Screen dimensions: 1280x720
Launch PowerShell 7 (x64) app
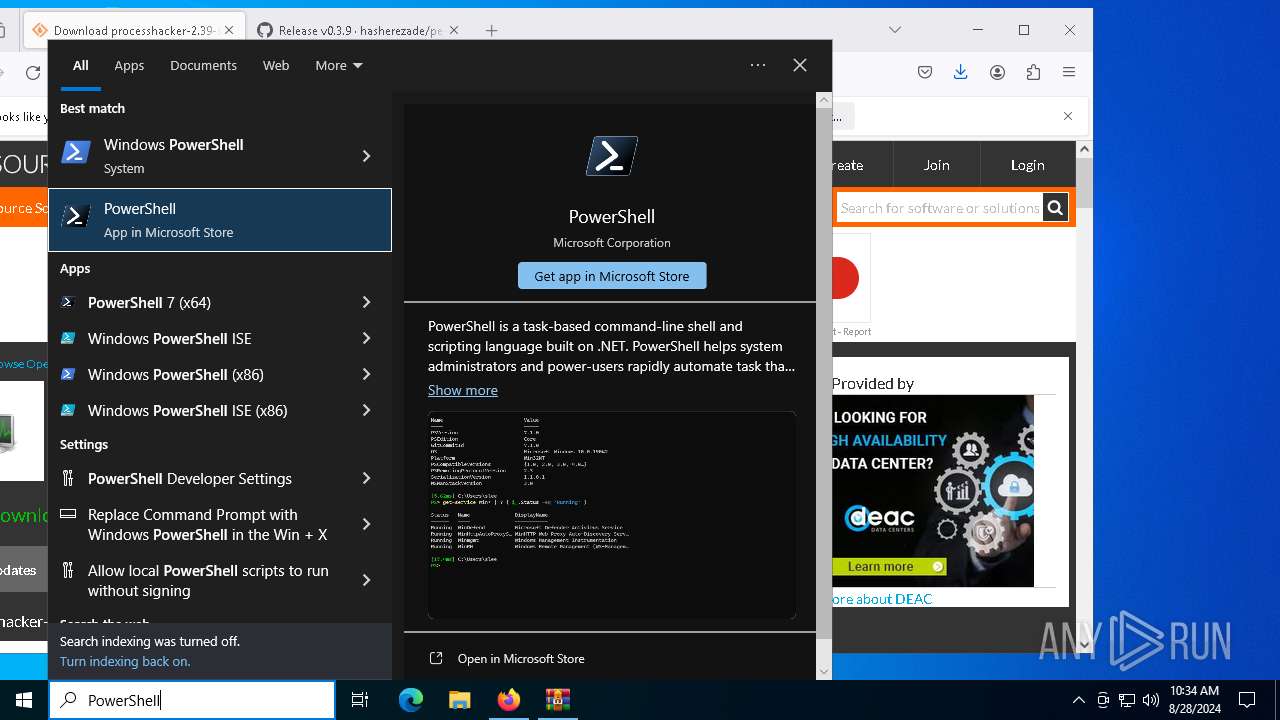click(196, 302)
